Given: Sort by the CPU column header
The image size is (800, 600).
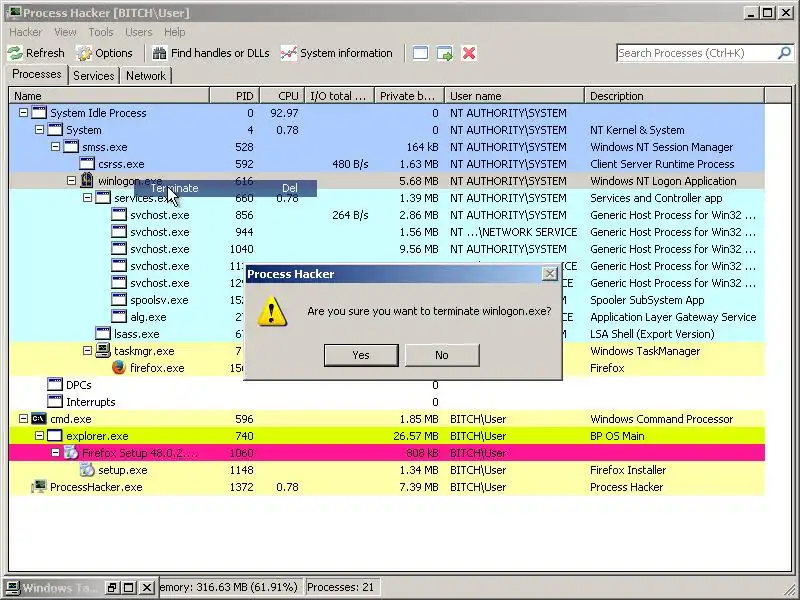Looking at the screenshot, I should coord(282,96).
